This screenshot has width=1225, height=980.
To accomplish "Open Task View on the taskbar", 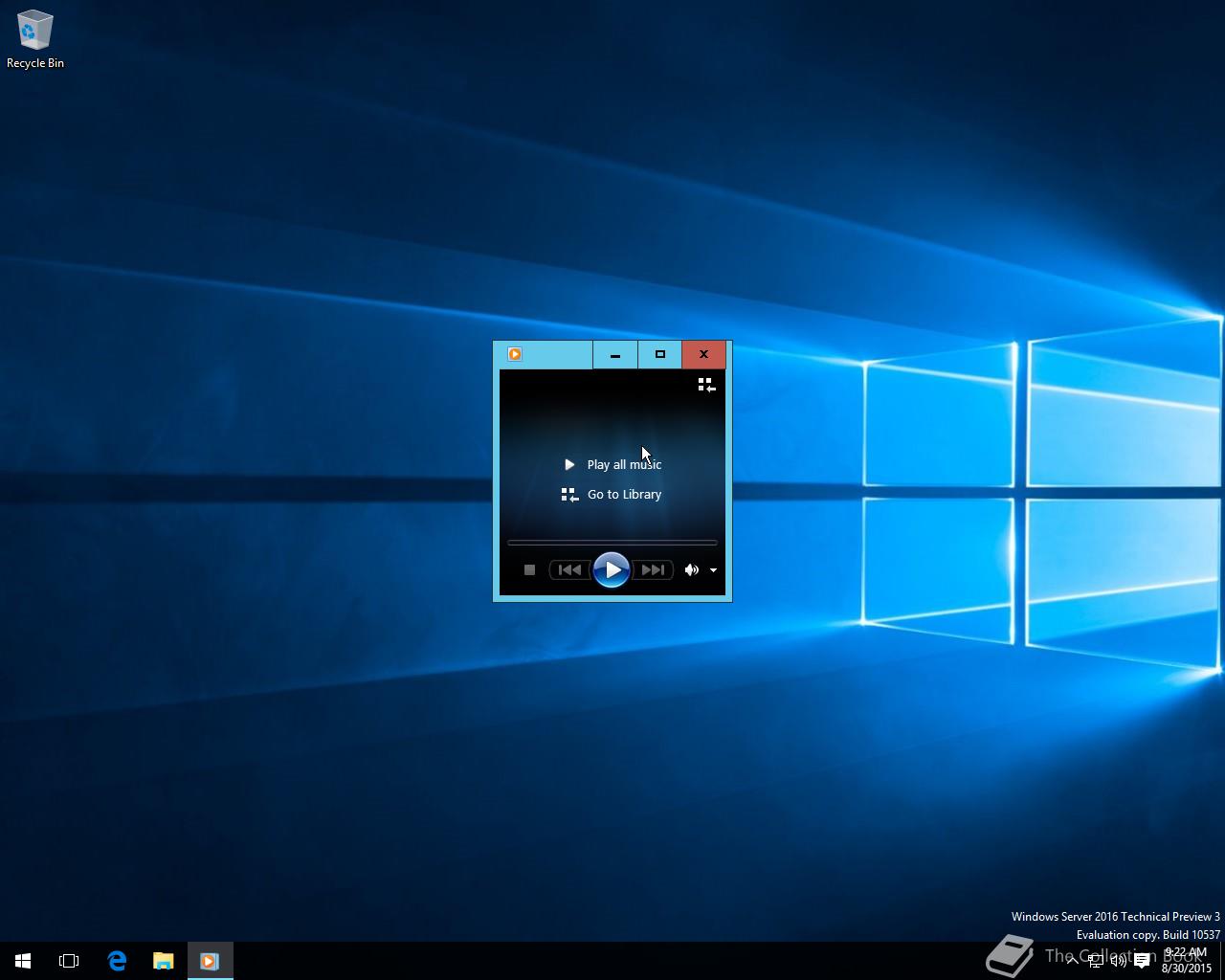I will (x=69, y=961).
